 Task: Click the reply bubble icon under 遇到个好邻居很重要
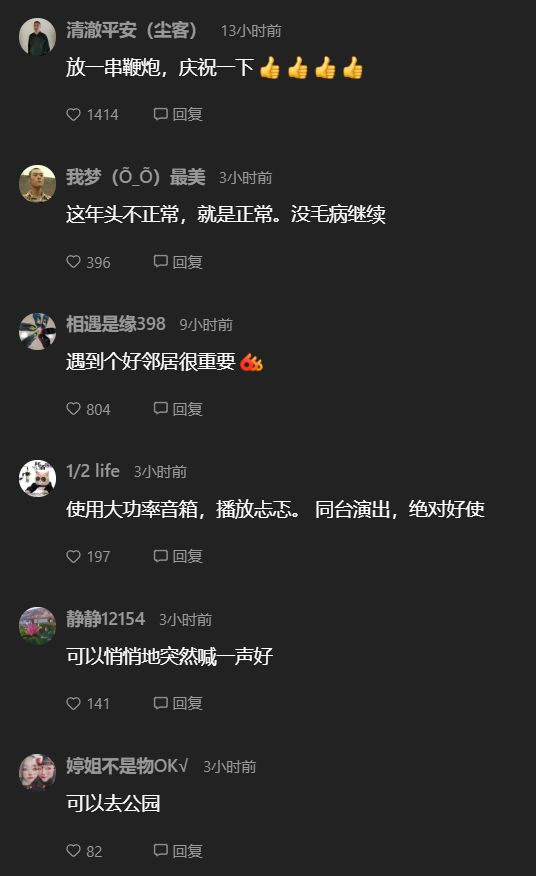coord(160,409)
